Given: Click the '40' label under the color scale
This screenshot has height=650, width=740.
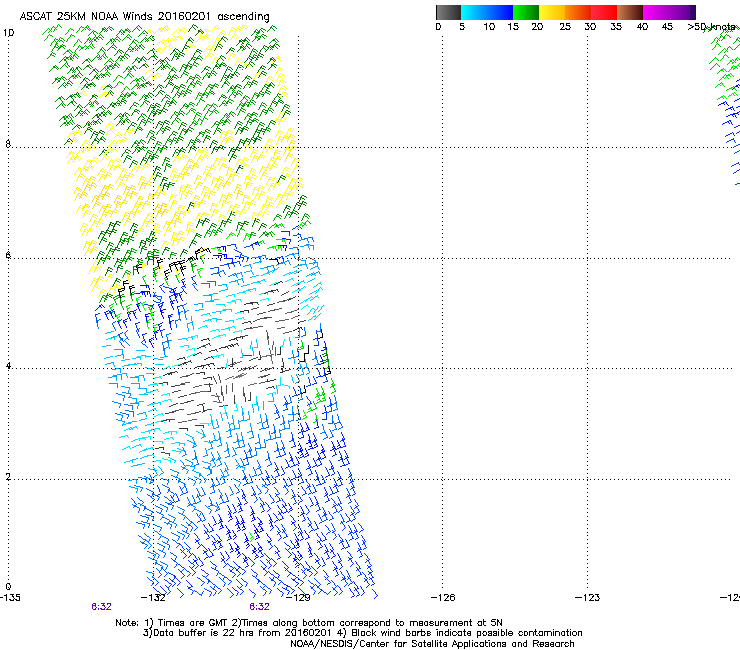Looking at the screenshot, I should 642,27.
